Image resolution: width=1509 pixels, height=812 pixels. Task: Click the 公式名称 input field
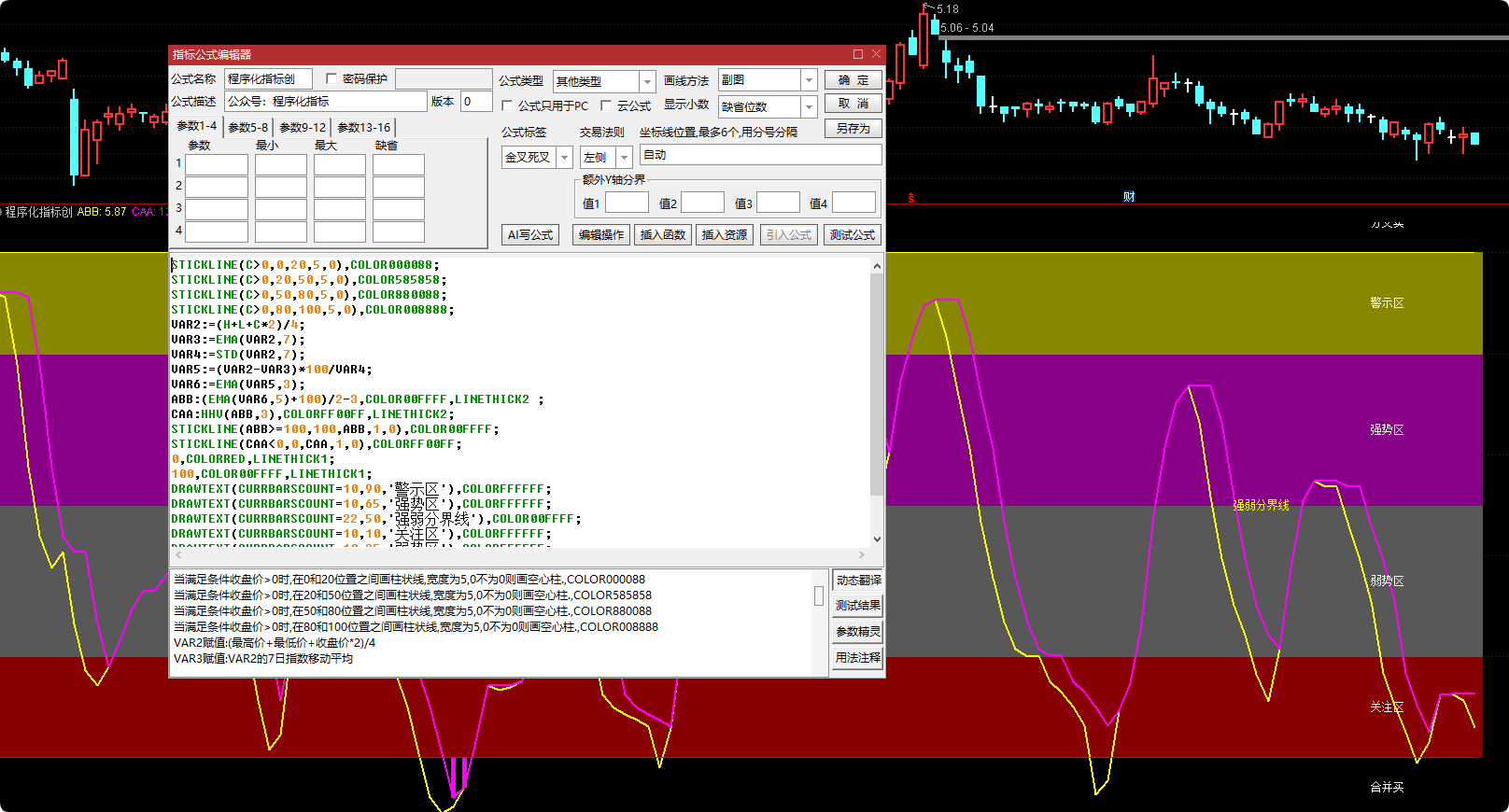267,79
